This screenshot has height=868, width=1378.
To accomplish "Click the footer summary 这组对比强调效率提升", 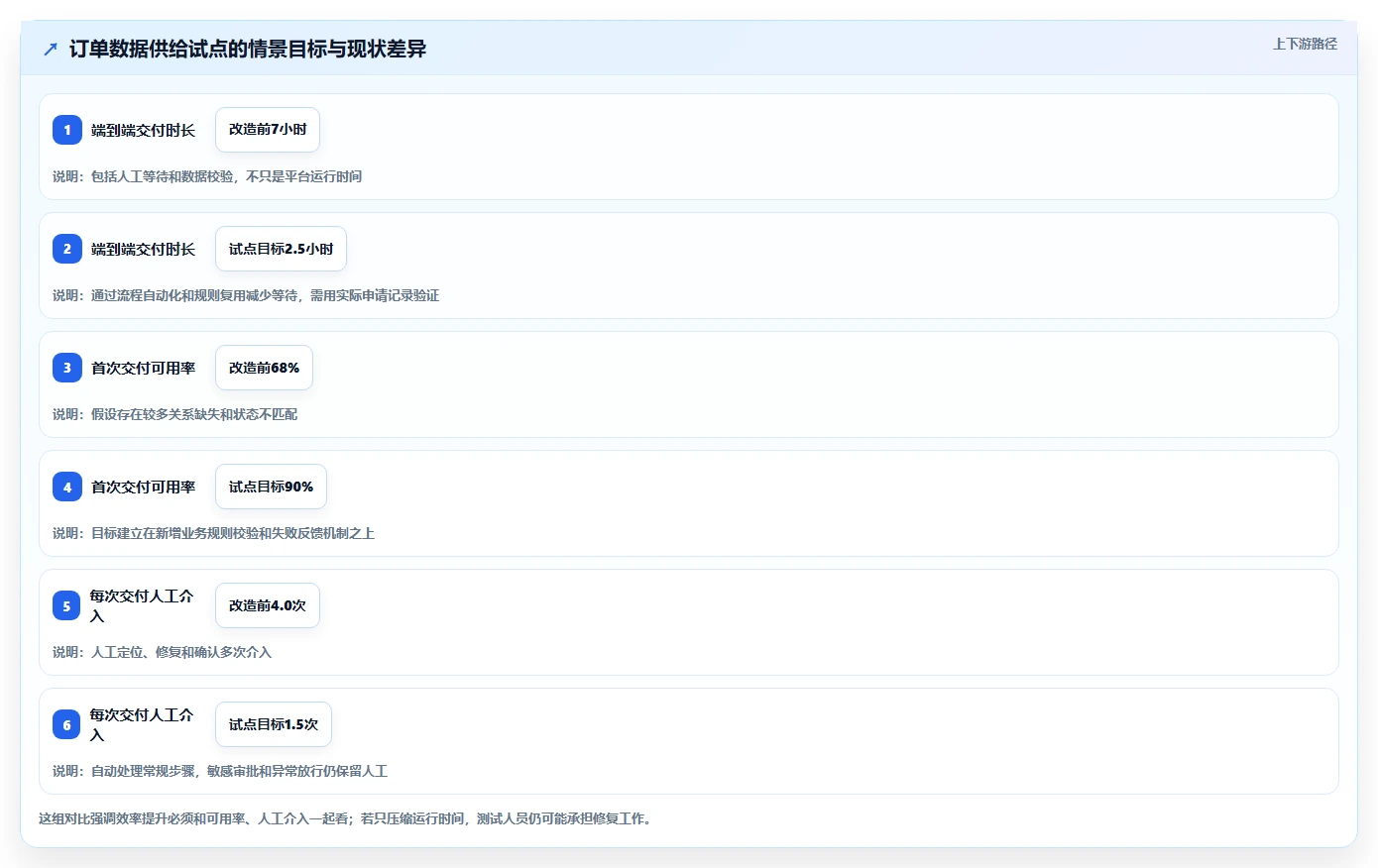I will point(347,818).
